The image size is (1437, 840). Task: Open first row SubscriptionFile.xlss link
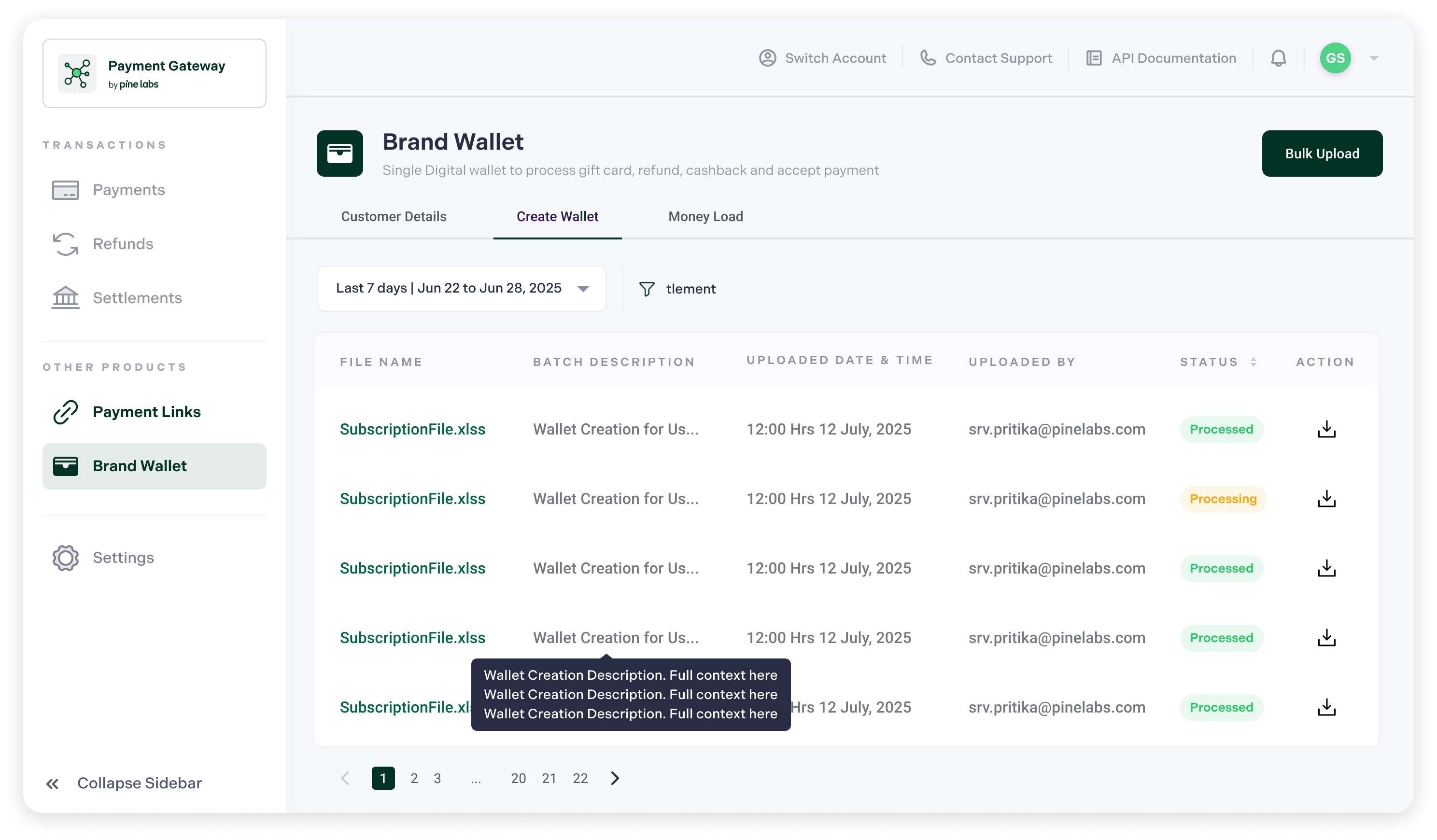click(x=412, y=429)
